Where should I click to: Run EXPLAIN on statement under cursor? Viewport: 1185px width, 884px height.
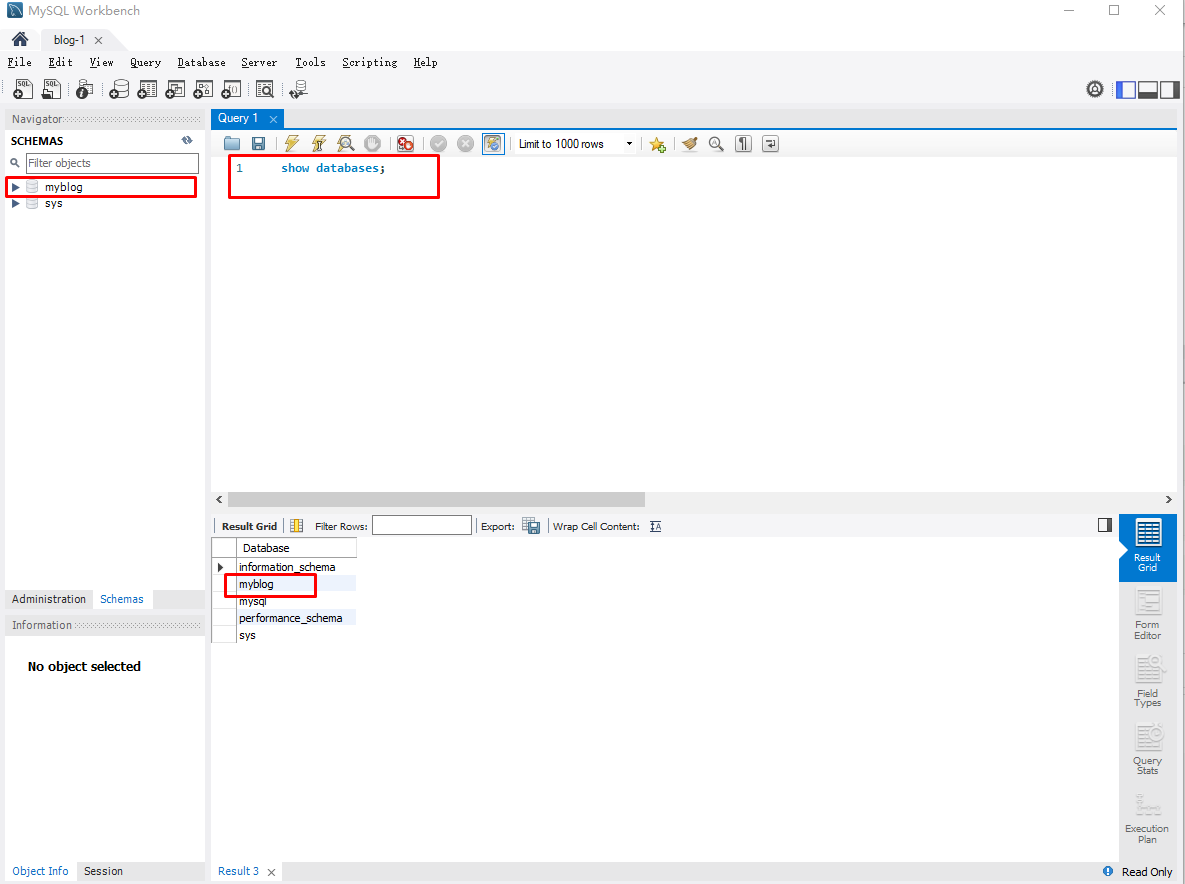coord(345,144)
